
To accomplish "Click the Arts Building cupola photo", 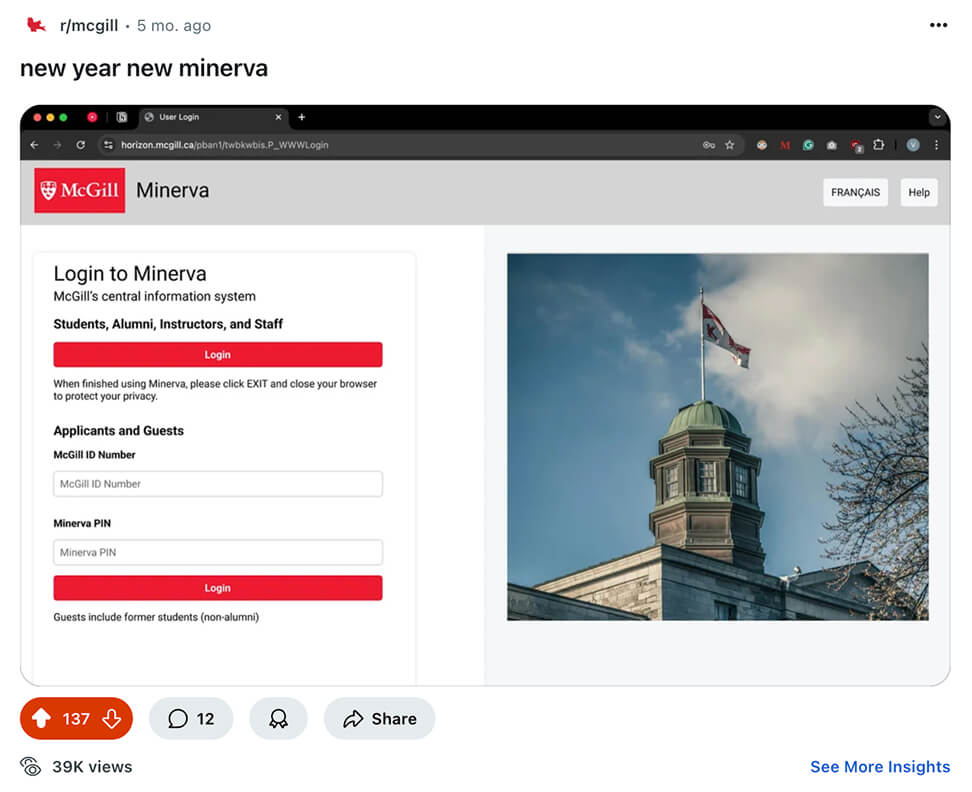I will (x=718, y=437).
